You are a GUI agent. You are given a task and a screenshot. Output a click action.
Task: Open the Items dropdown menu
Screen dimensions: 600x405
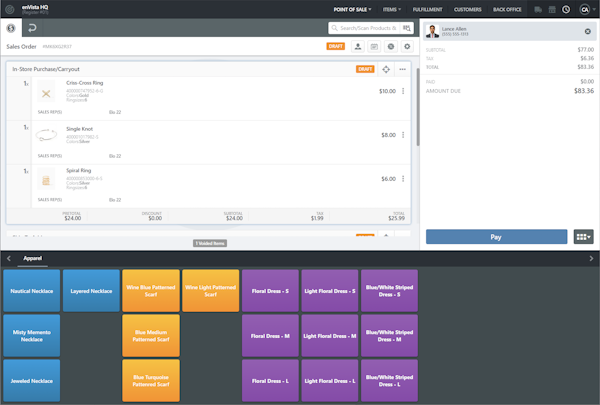coord(392,10)
